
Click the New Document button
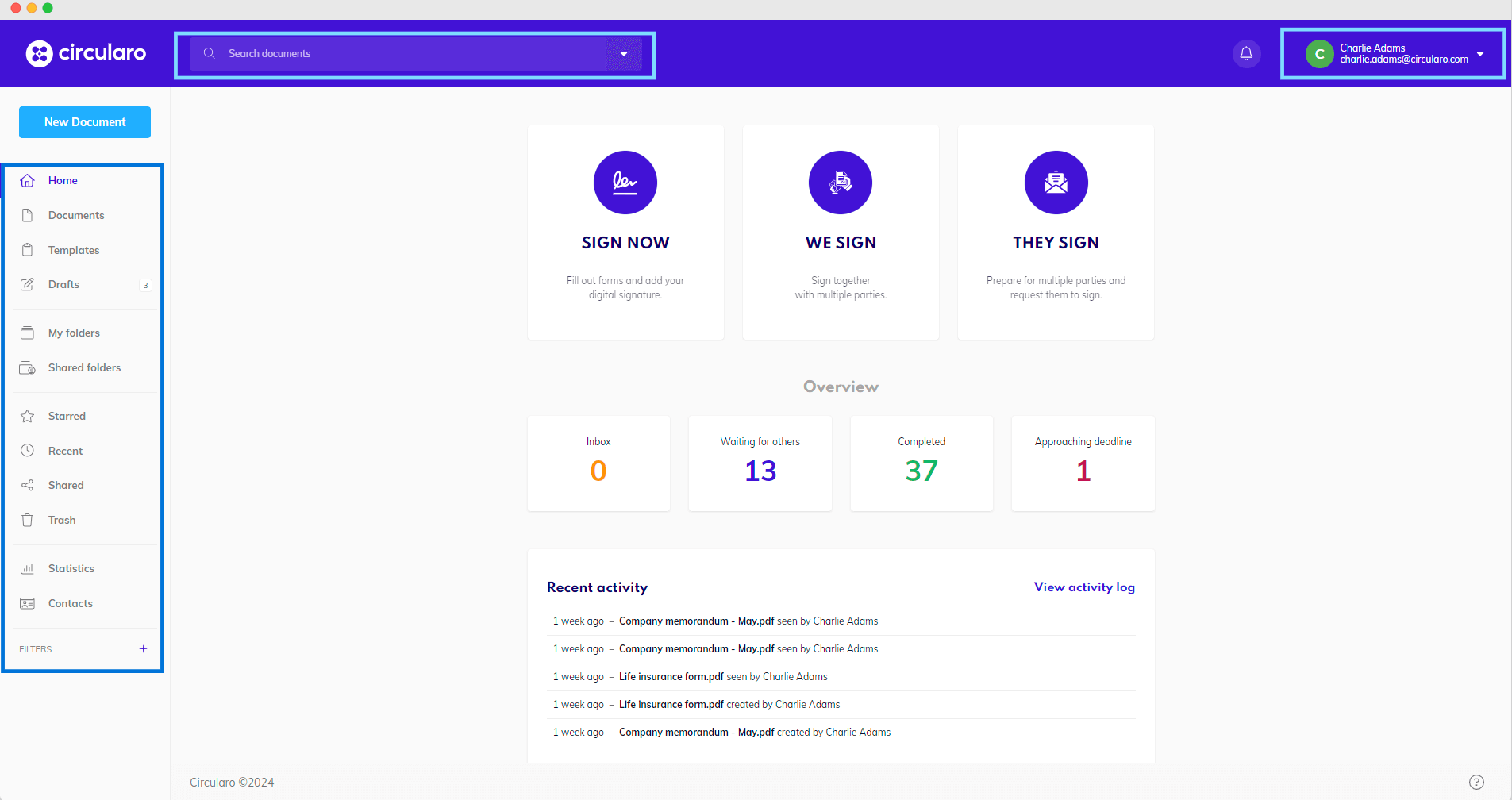click(x=85, y=122)
